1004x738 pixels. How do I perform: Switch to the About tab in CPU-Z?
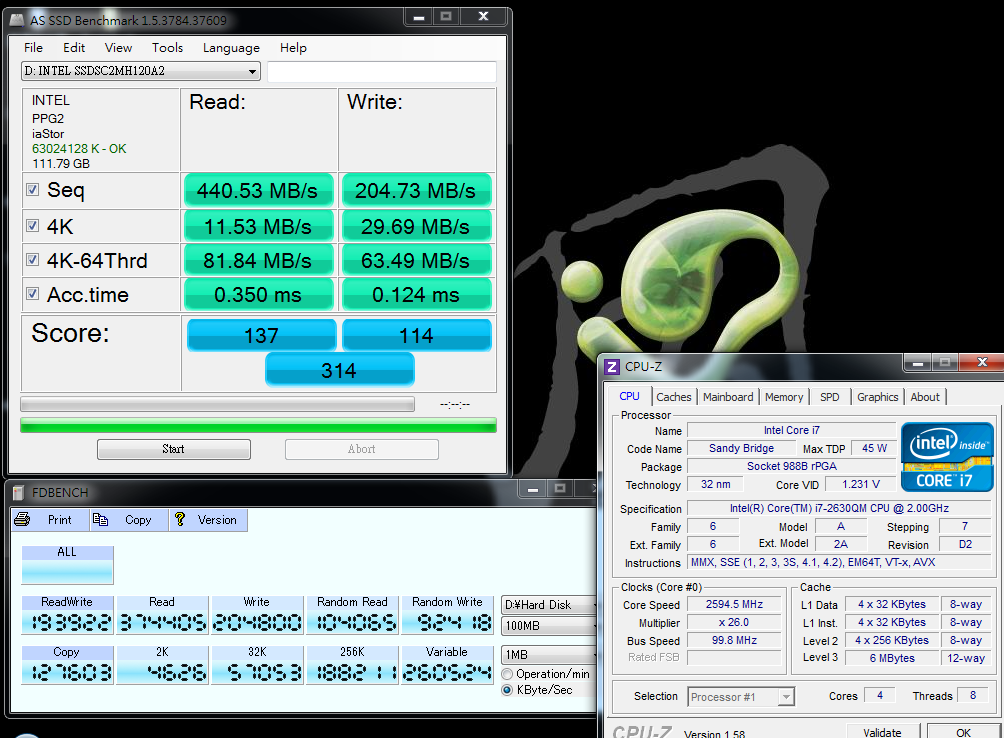(x=925, y=397)
